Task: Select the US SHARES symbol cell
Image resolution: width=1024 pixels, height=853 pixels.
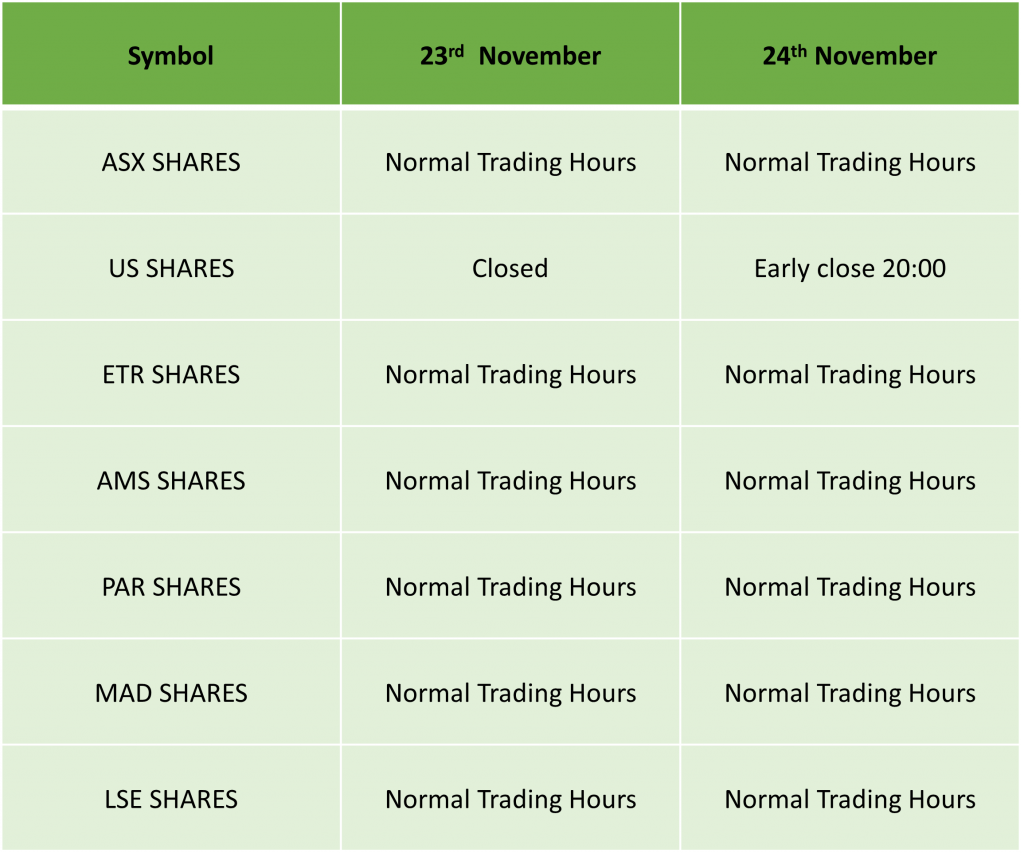Action: pyautogui.click(x=170, y=268)
